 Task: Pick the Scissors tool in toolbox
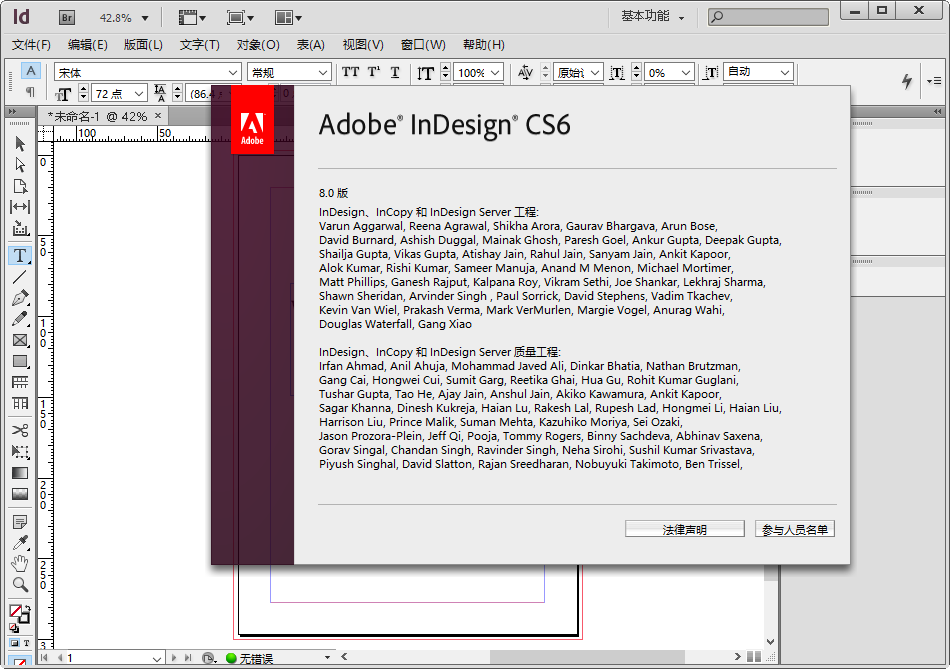tap(20, 430)
